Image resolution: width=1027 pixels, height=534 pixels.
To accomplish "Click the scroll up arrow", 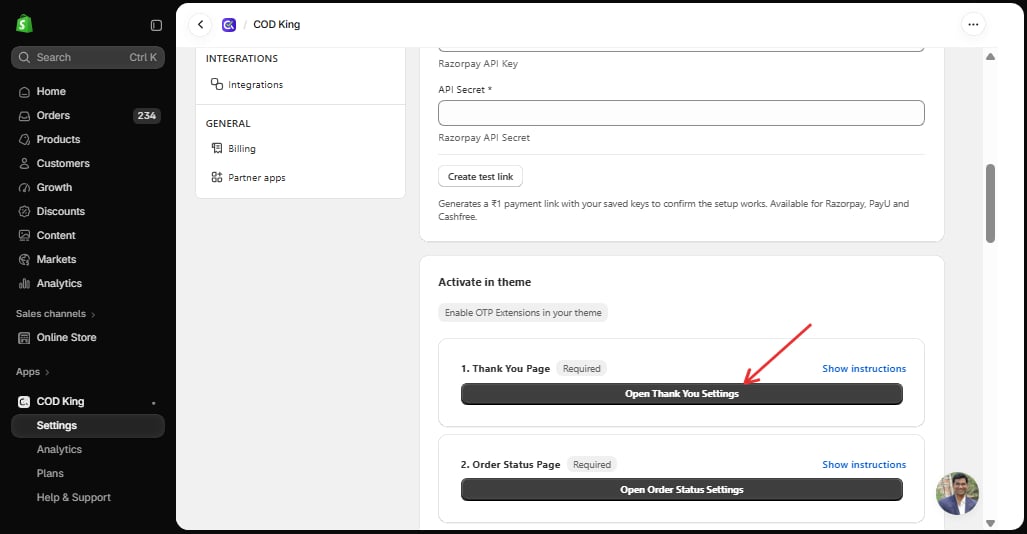I will click(x=990, y=57).
